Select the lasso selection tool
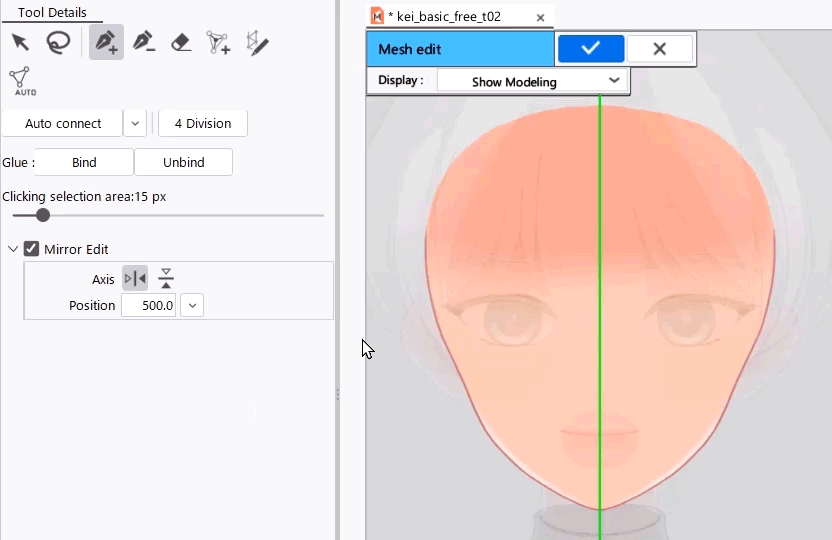The image size is (832, 540). click(59, 42)
